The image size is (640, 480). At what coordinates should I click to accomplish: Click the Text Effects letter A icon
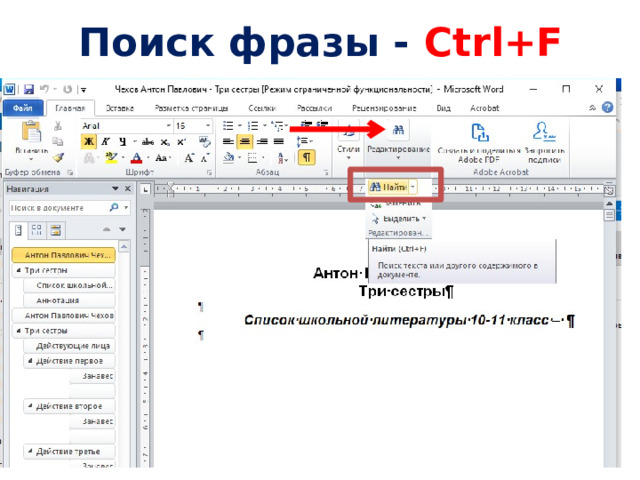click(89, 158)
